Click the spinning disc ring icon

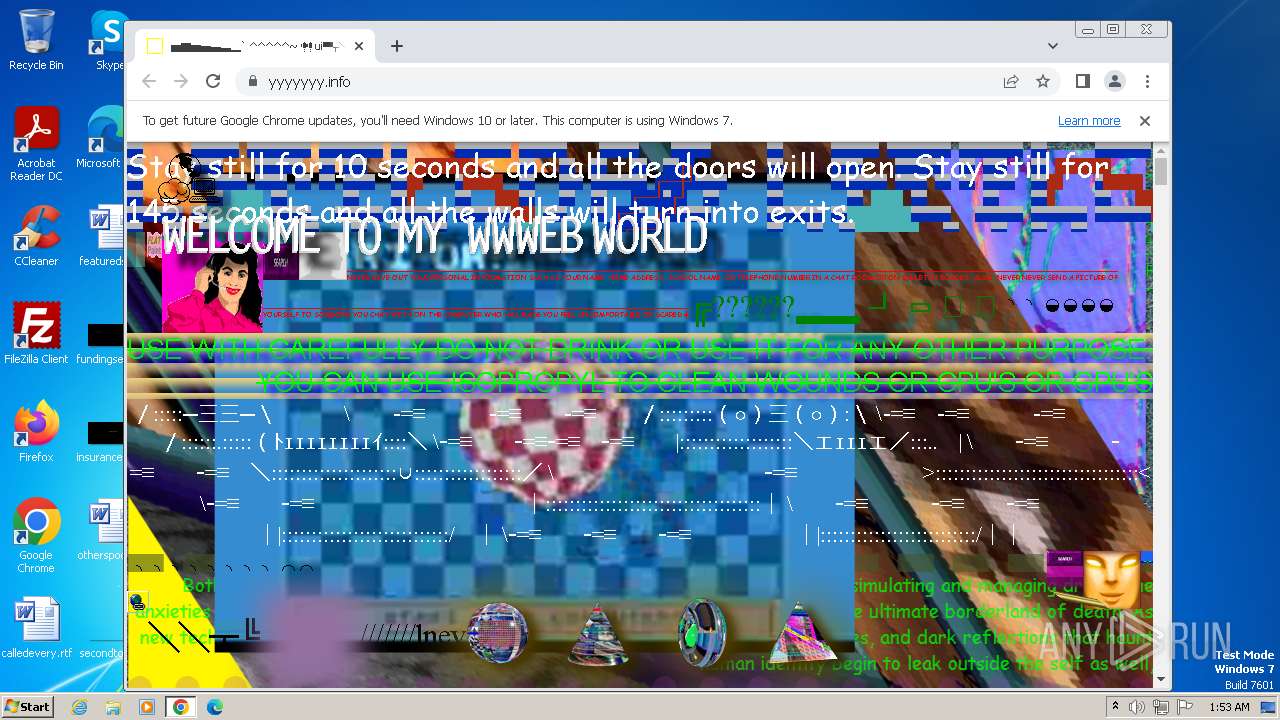pos(702,633)
